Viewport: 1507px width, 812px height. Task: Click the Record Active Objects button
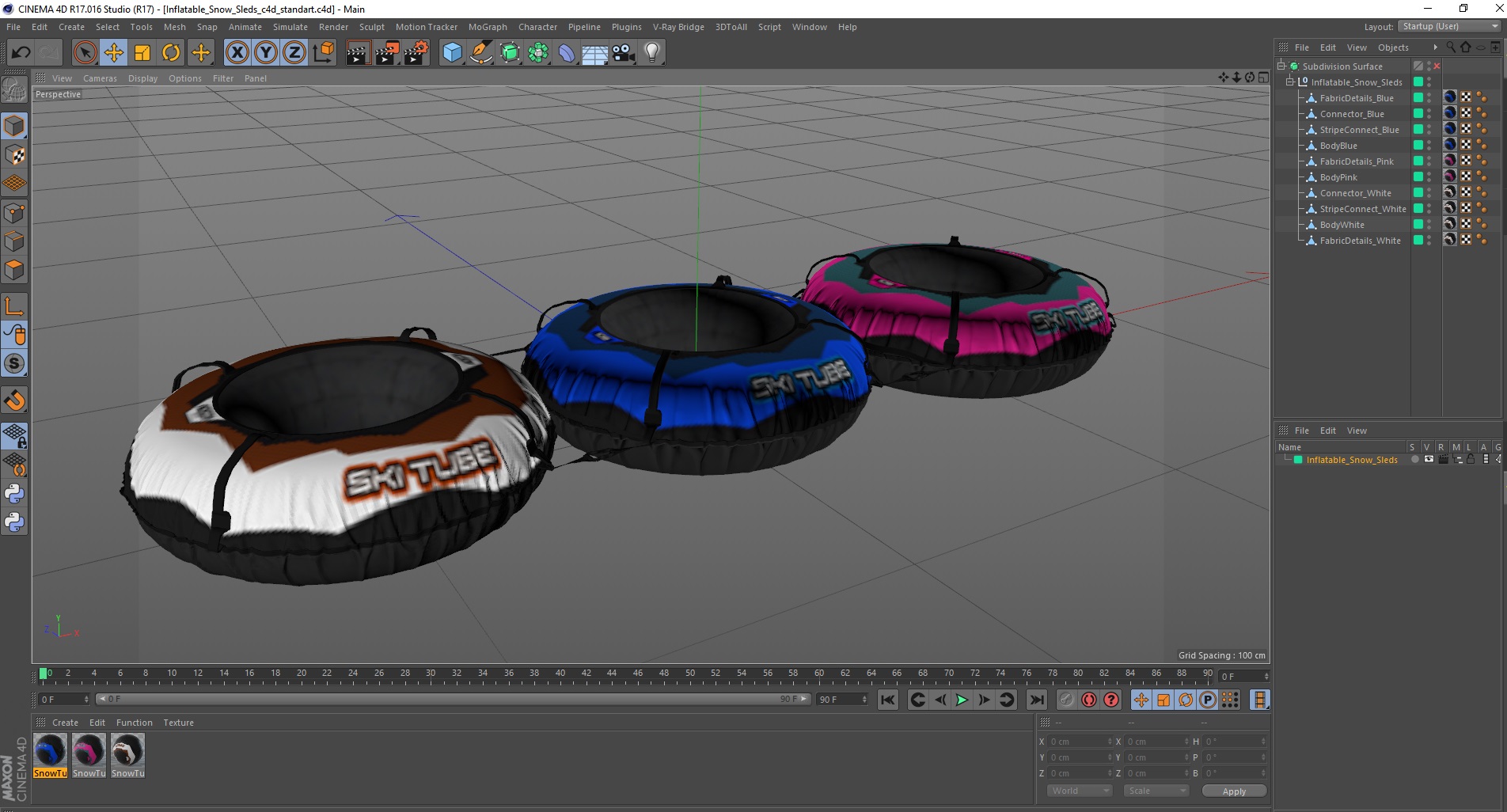coord(1067,700)
